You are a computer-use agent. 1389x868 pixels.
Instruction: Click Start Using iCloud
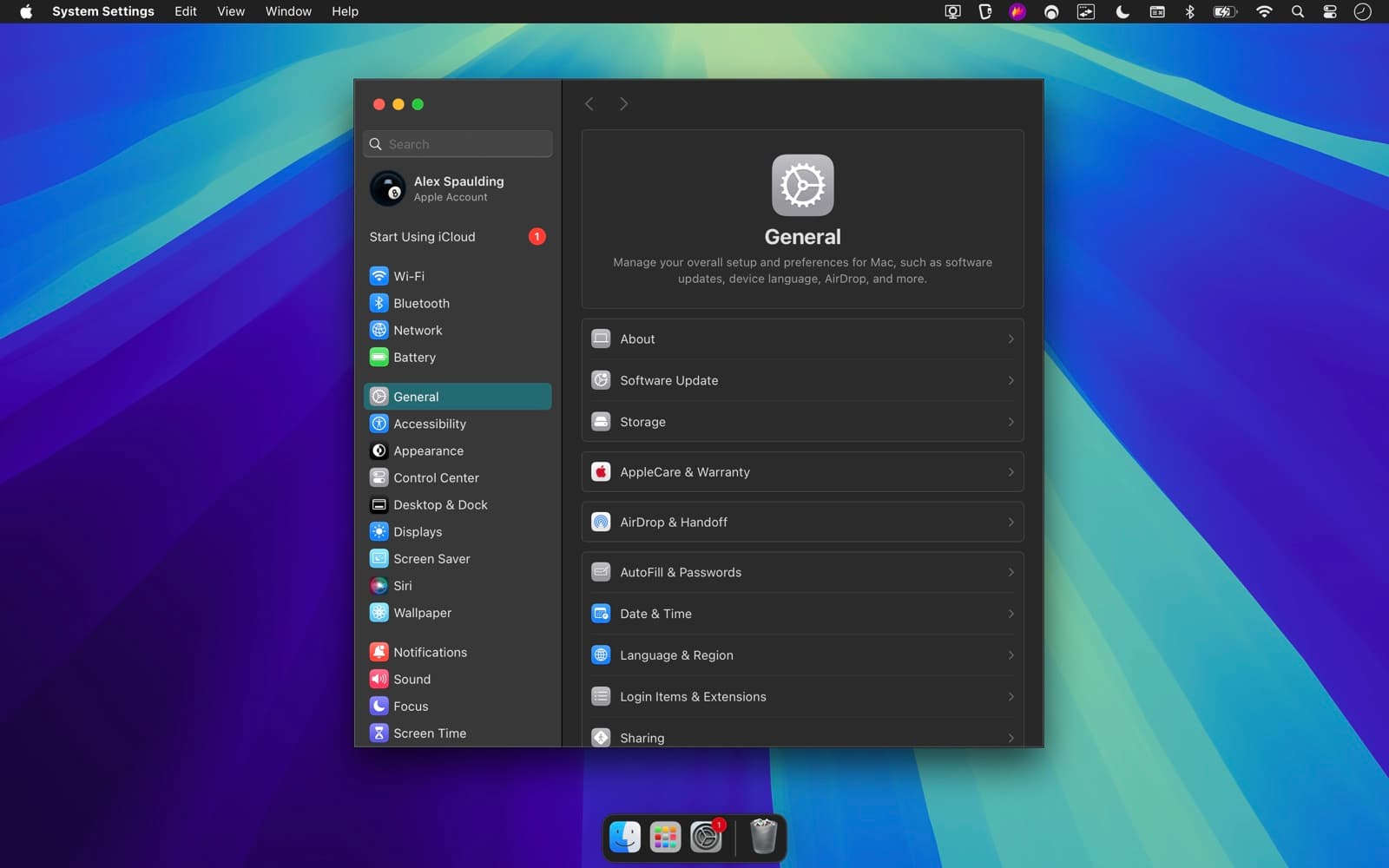click(458, 236)
